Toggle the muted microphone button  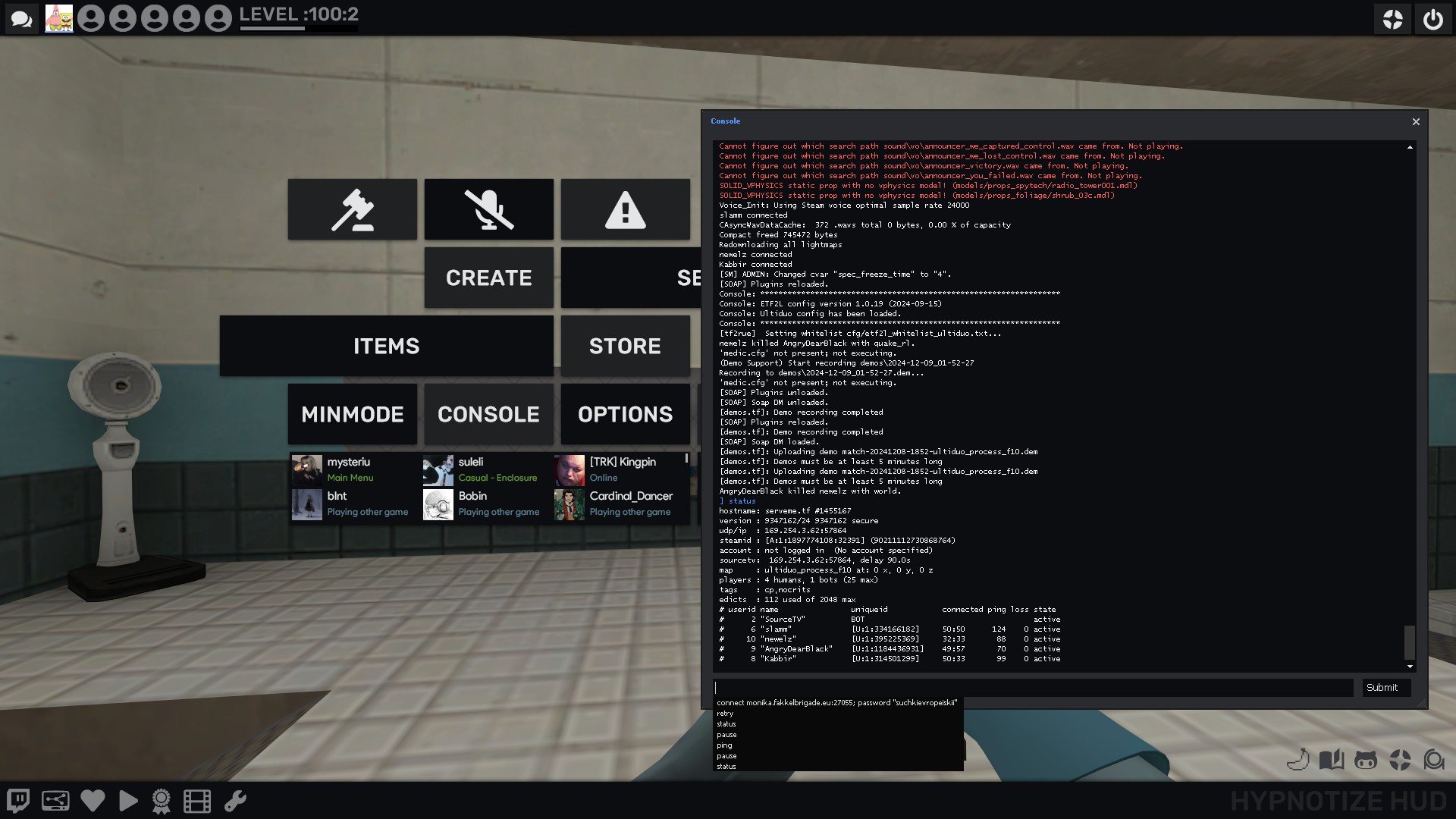[x=489, y=210]
